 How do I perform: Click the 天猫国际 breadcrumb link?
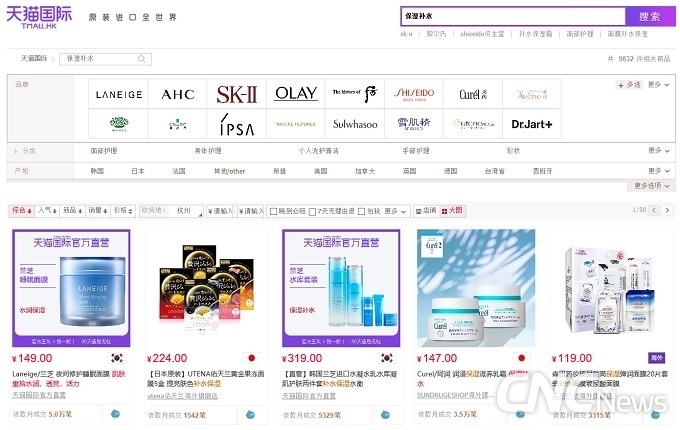click(x=34, y=59)
